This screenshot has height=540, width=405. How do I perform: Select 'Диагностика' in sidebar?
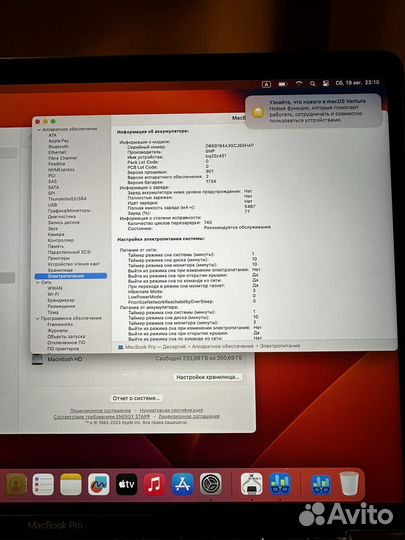[62, 217]
